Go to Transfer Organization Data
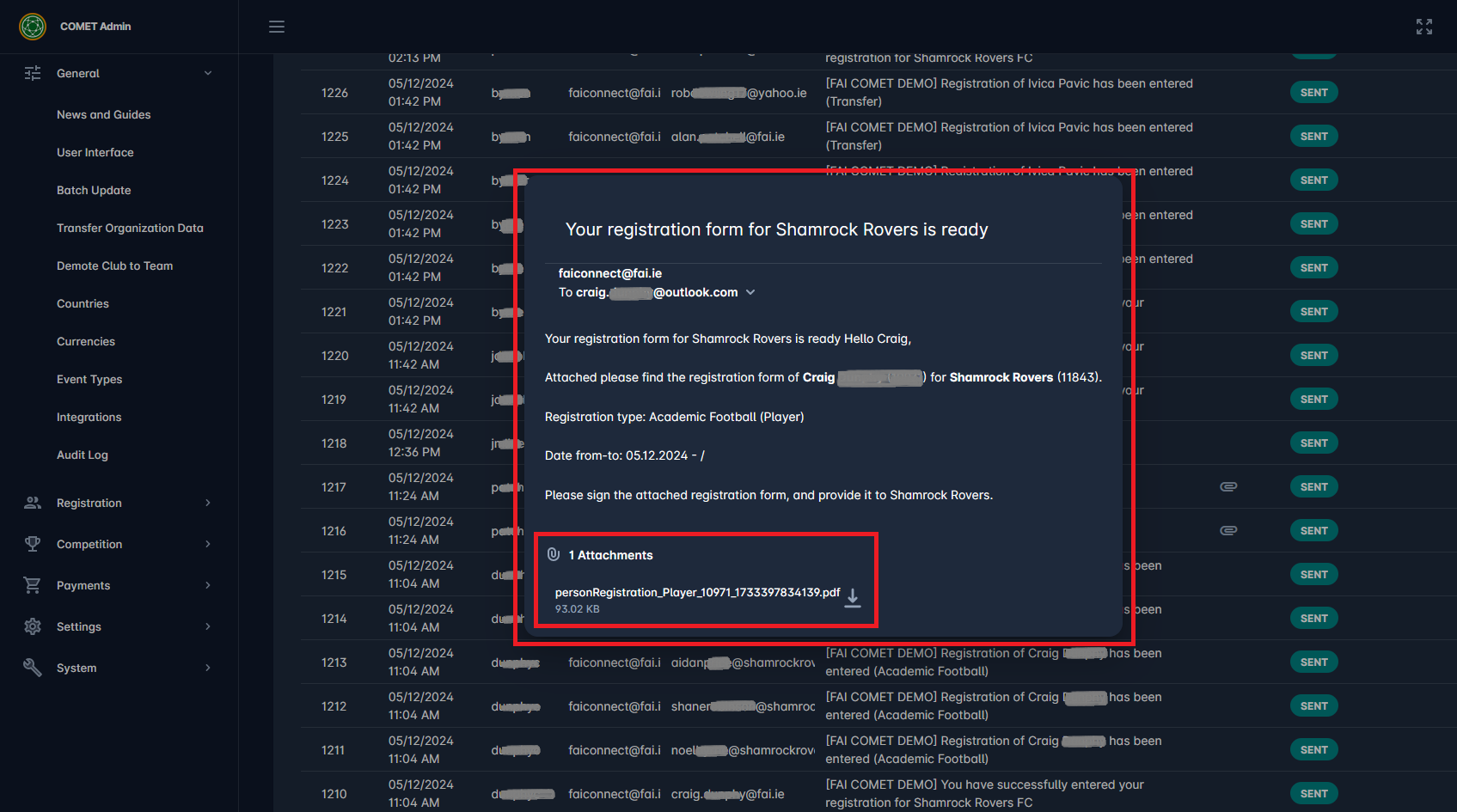This screenshot has height=812, width=1457. click(x=130, y=228)
